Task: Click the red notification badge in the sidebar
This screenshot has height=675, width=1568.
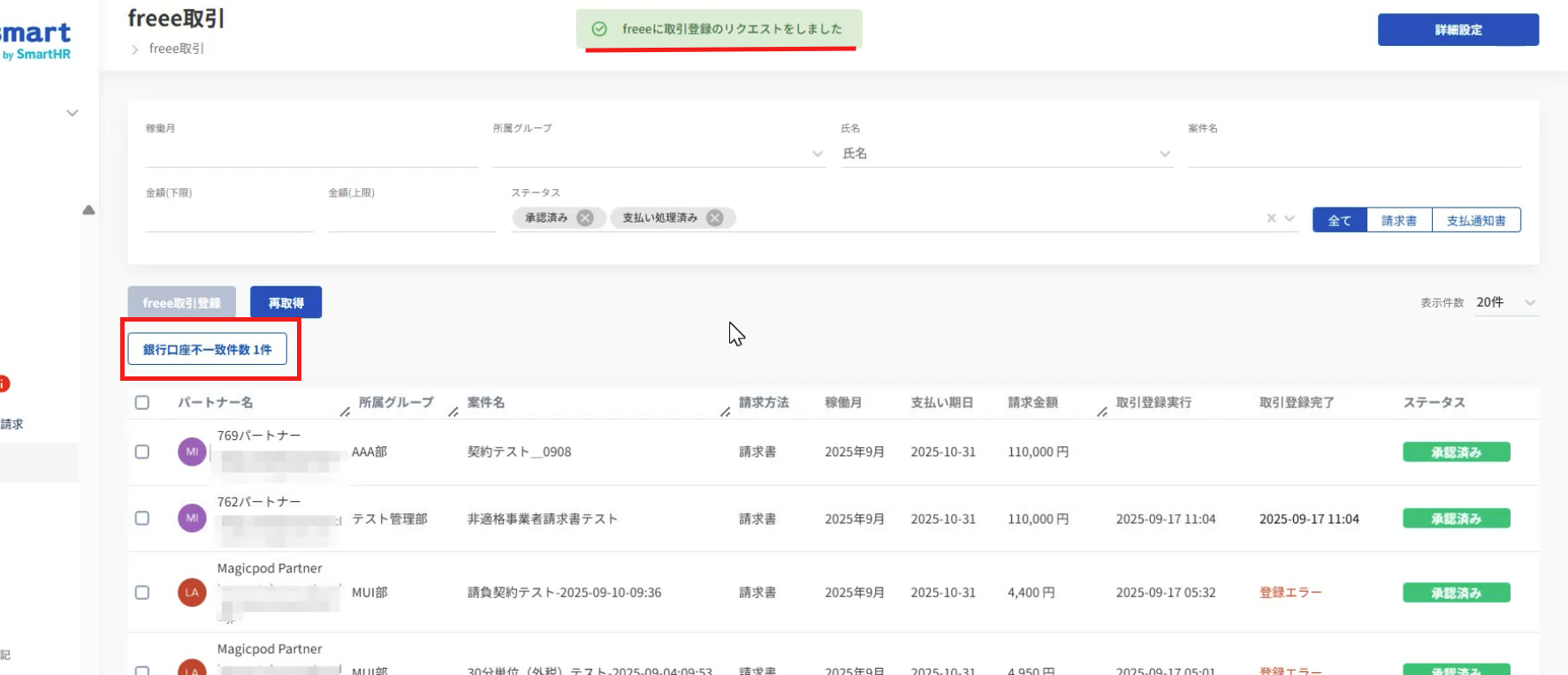Action: pos(4,383)
